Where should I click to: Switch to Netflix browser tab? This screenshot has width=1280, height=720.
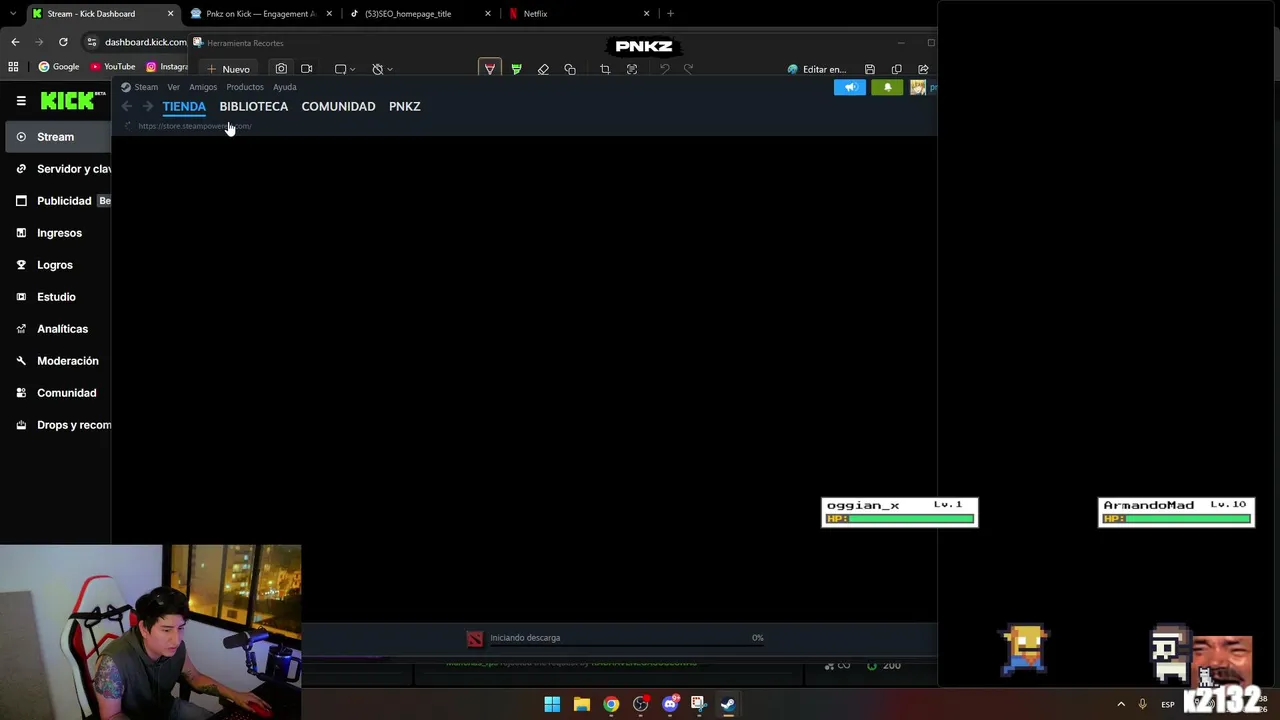(579, 14)
